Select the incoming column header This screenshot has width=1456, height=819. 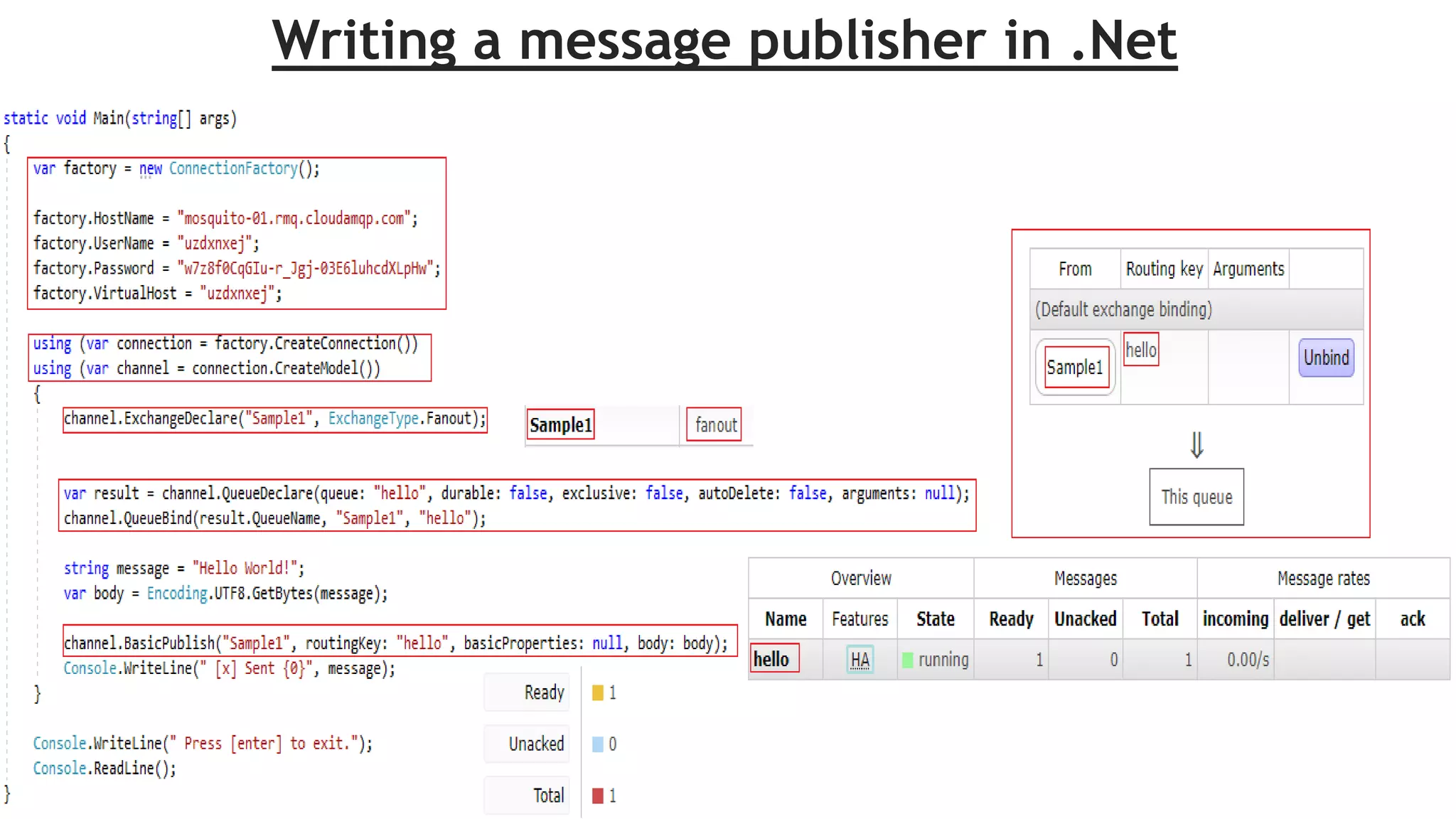pyautogui.click(x=1236, y=619)
